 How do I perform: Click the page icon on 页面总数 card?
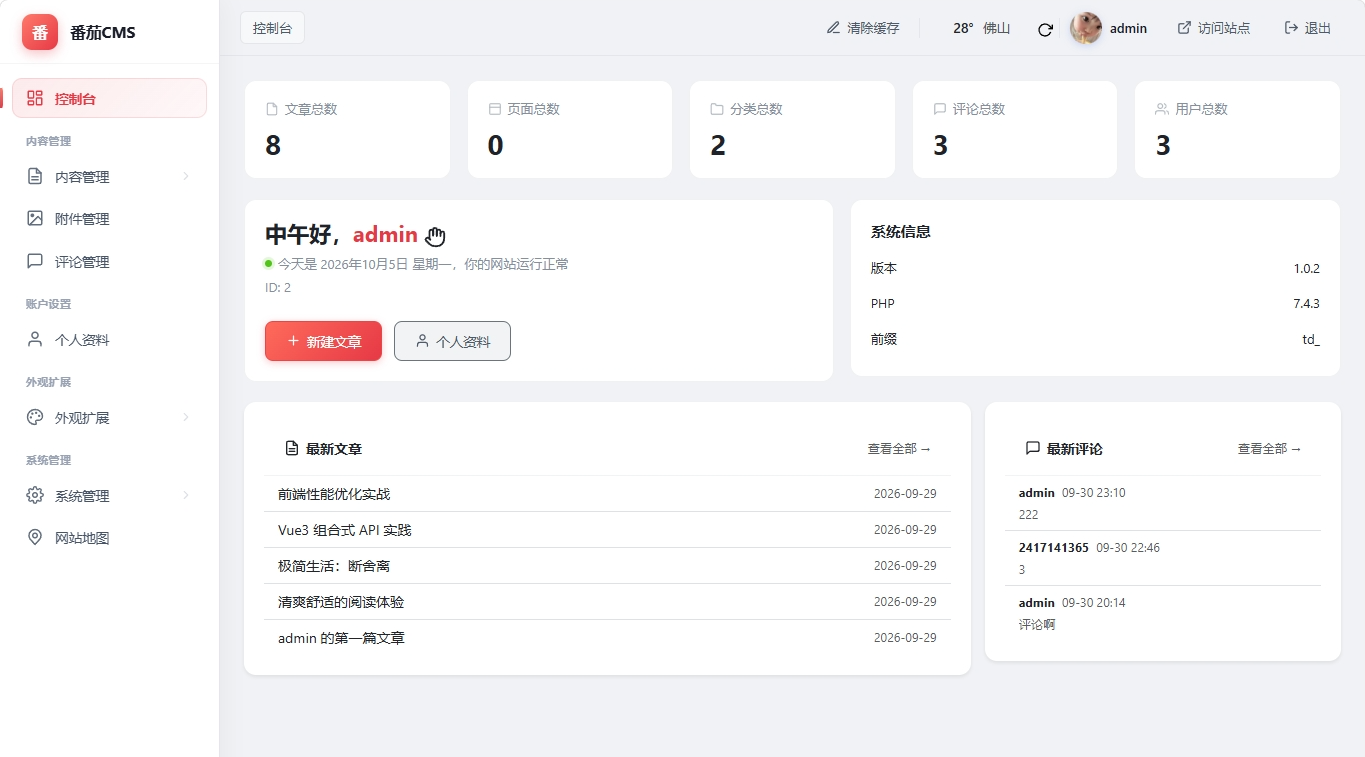(494, 109)
